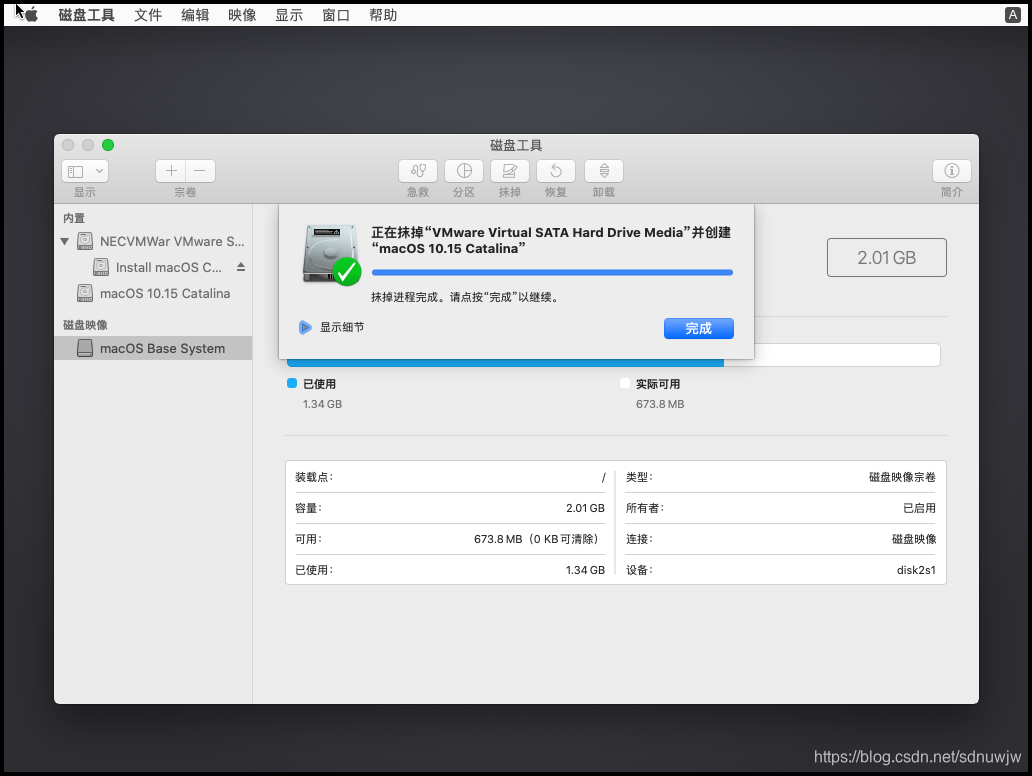Open the 映像 menu
Viewport: 1032px width, 776px height.
tap(242, 15)
